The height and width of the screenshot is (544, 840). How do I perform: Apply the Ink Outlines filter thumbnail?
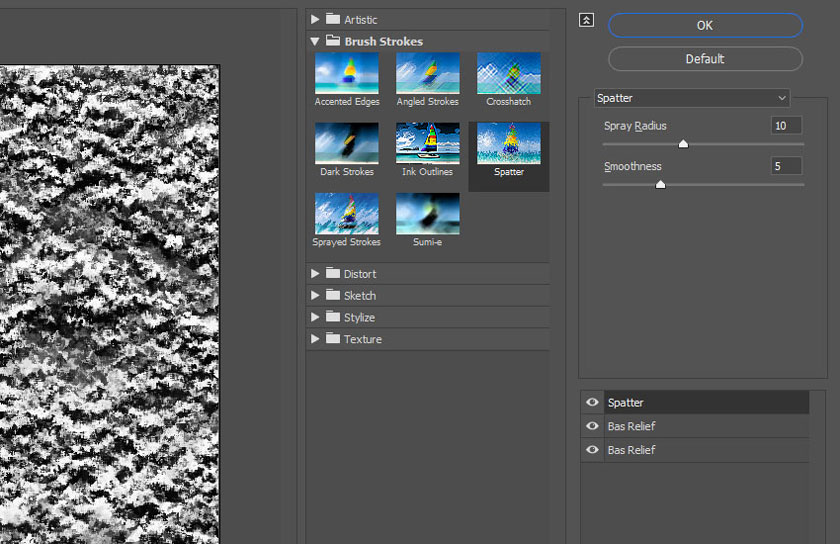pyautogui.click(x=428, y=144)
